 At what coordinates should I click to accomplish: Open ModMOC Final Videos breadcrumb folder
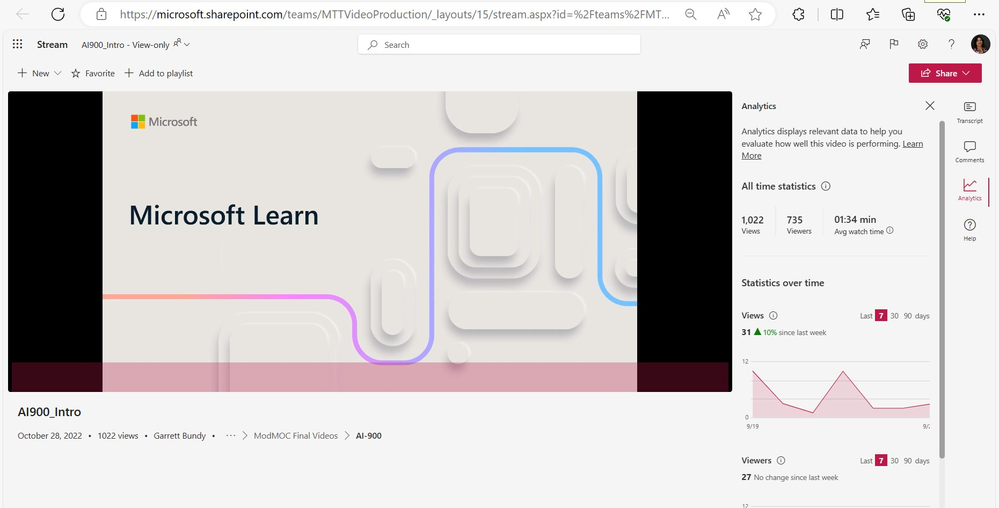point(296,436)
